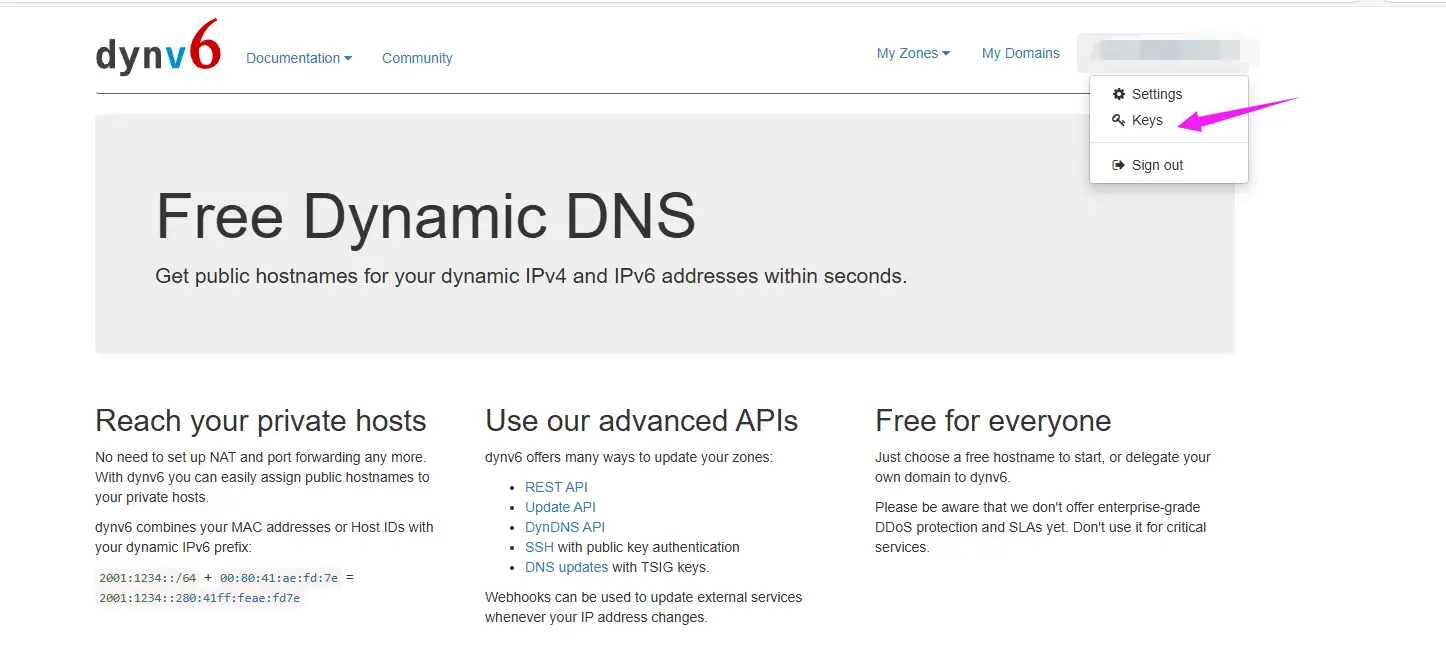Open the DynDNS API link

564,527
